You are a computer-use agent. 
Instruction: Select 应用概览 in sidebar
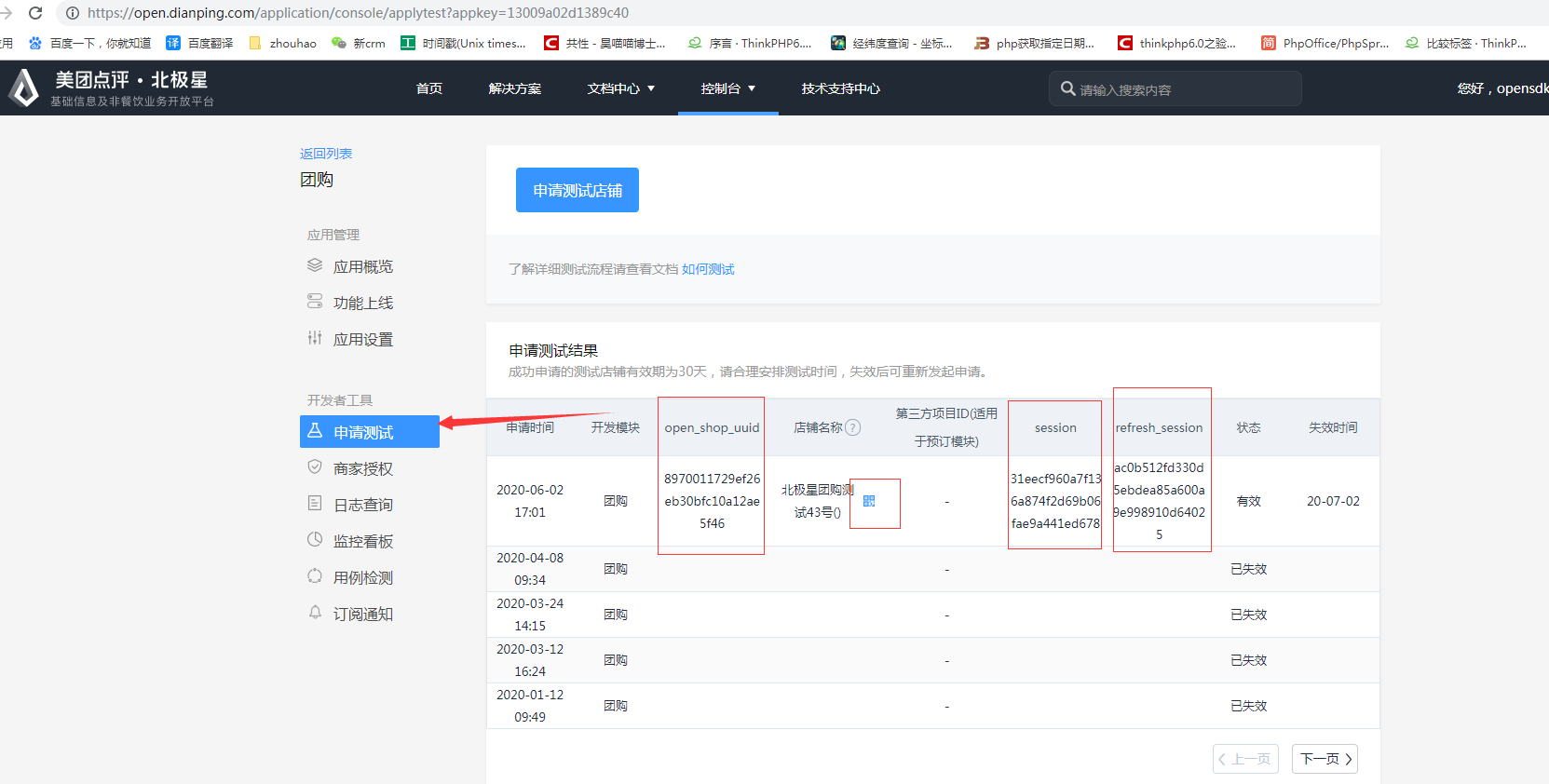[x=363, y=266]
